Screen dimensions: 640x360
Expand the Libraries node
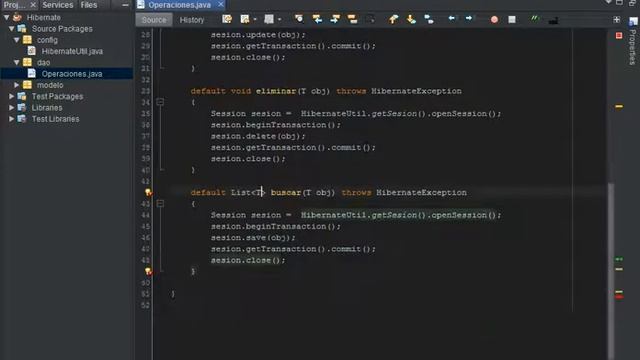[x=11, y=108]
